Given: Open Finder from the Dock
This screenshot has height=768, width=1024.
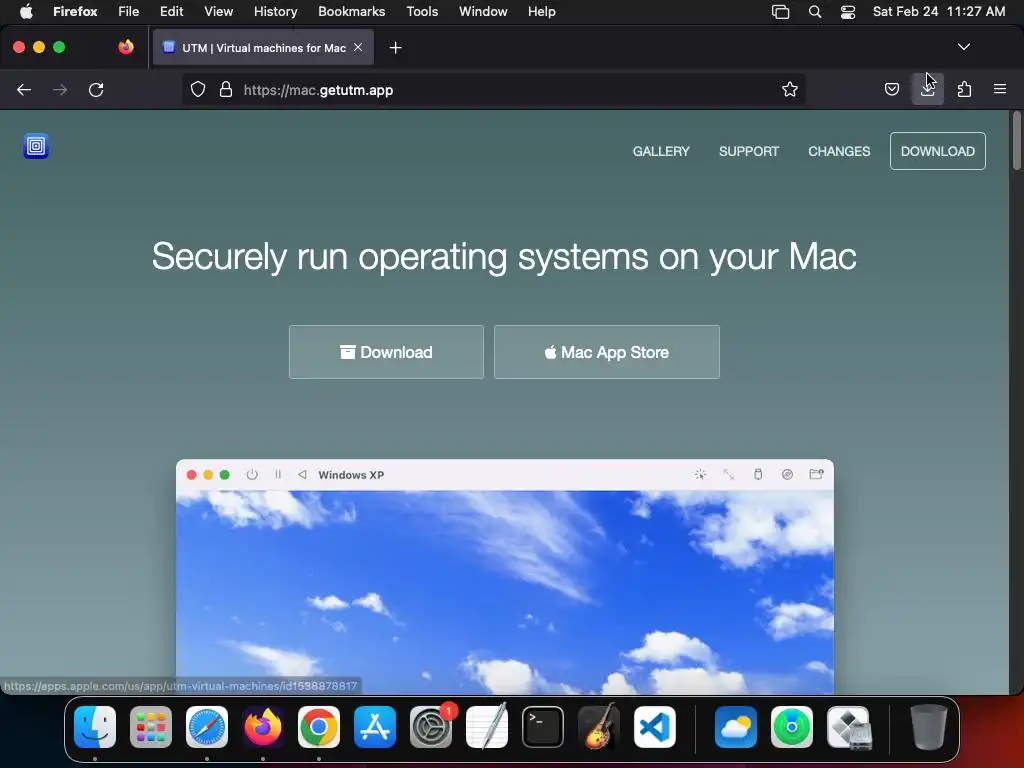Looking at the screenshot, I should pos(95,727).
